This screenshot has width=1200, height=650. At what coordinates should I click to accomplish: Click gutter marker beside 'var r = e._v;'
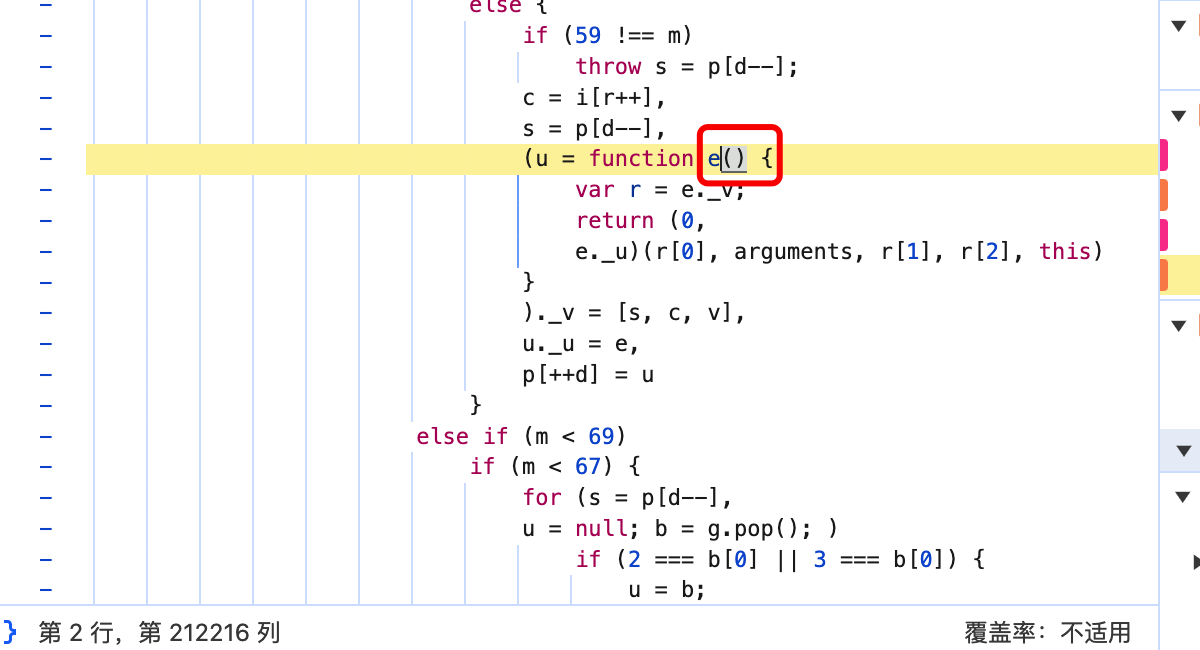(x=46, y=189)
